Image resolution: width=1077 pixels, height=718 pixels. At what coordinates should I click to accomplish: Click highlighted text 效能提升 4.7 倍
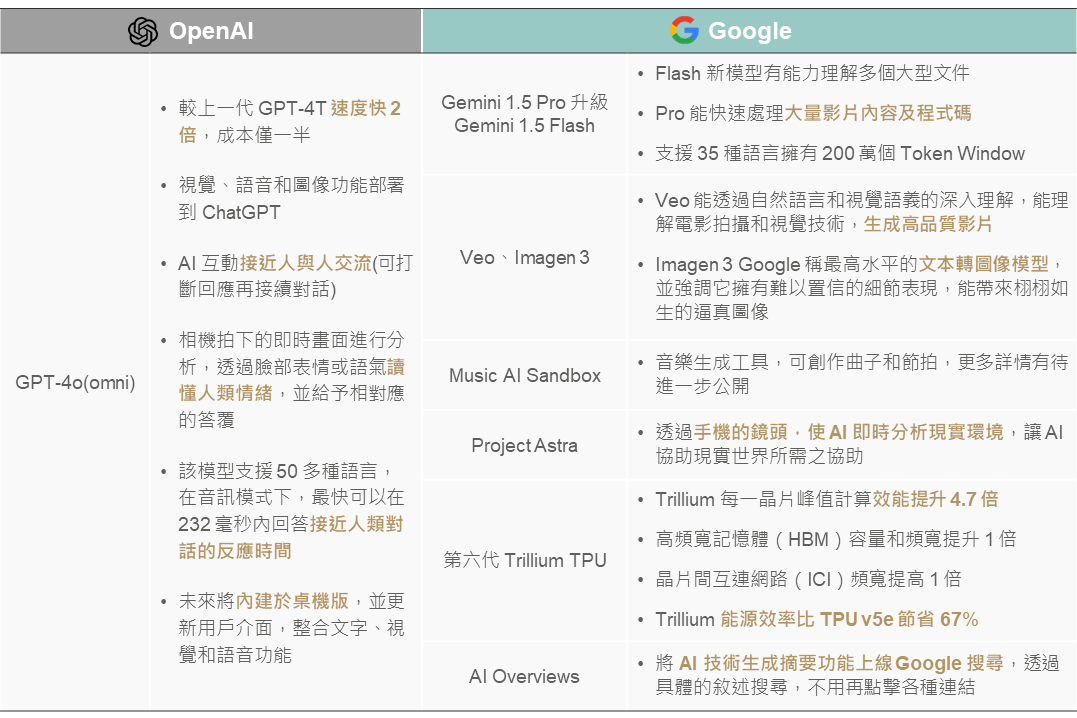pos(934,499)
